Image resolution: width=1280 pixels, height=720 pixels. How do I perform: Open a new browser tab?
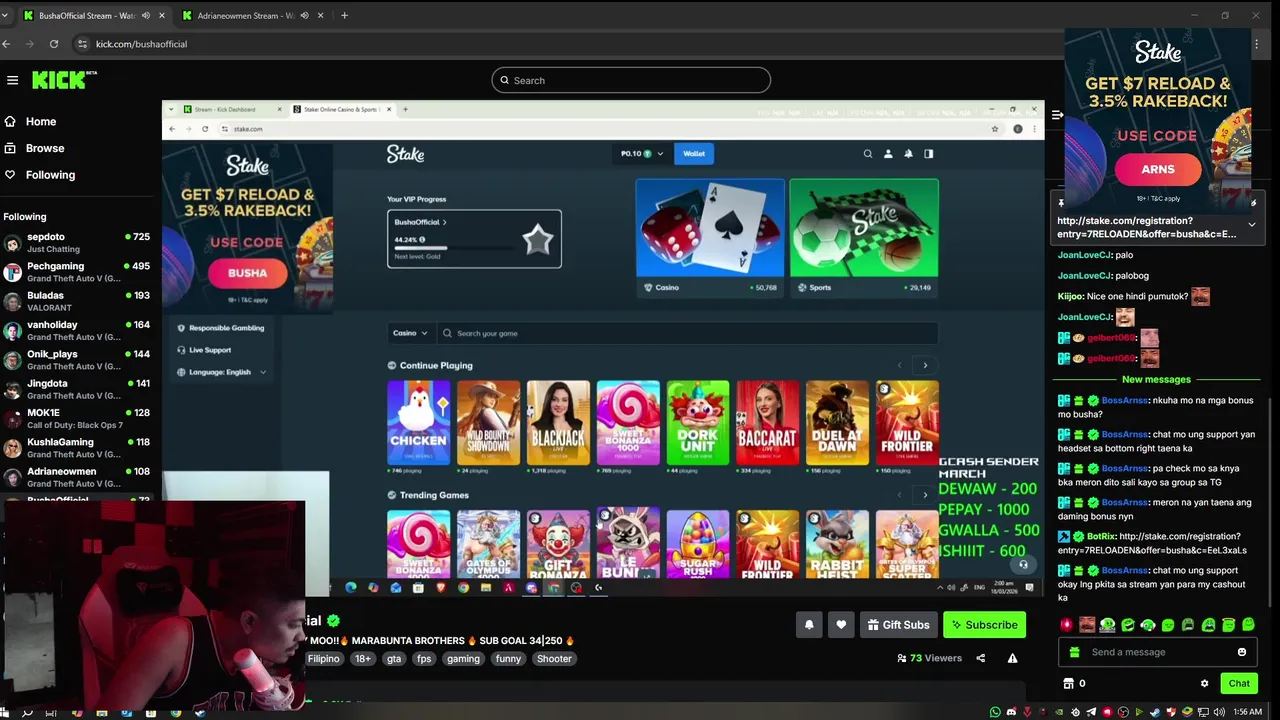click(x=344, y=15)
